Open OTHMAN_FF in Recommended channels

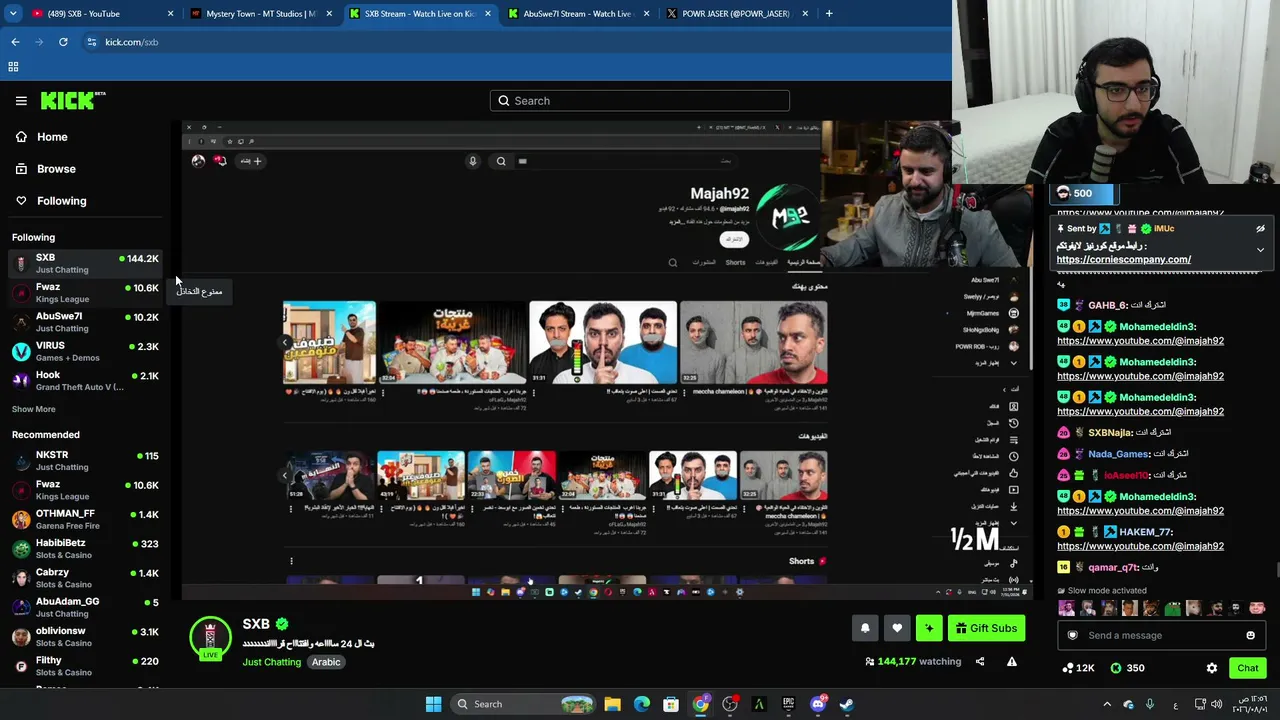[x=84, y=520]
